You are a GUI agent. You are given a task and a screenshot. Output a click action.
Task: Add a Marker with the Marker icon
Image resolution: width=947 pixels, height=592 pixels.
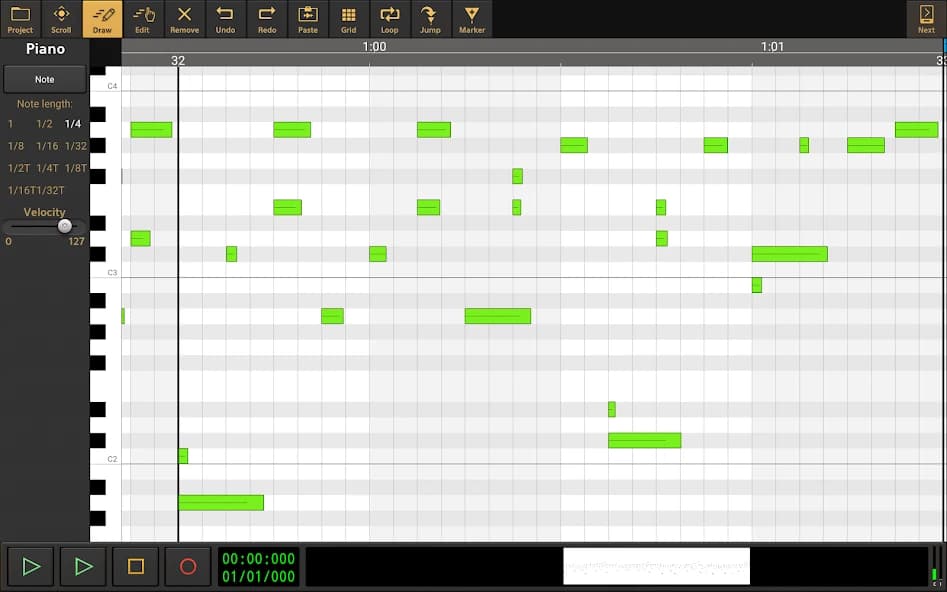pos(471,18)
